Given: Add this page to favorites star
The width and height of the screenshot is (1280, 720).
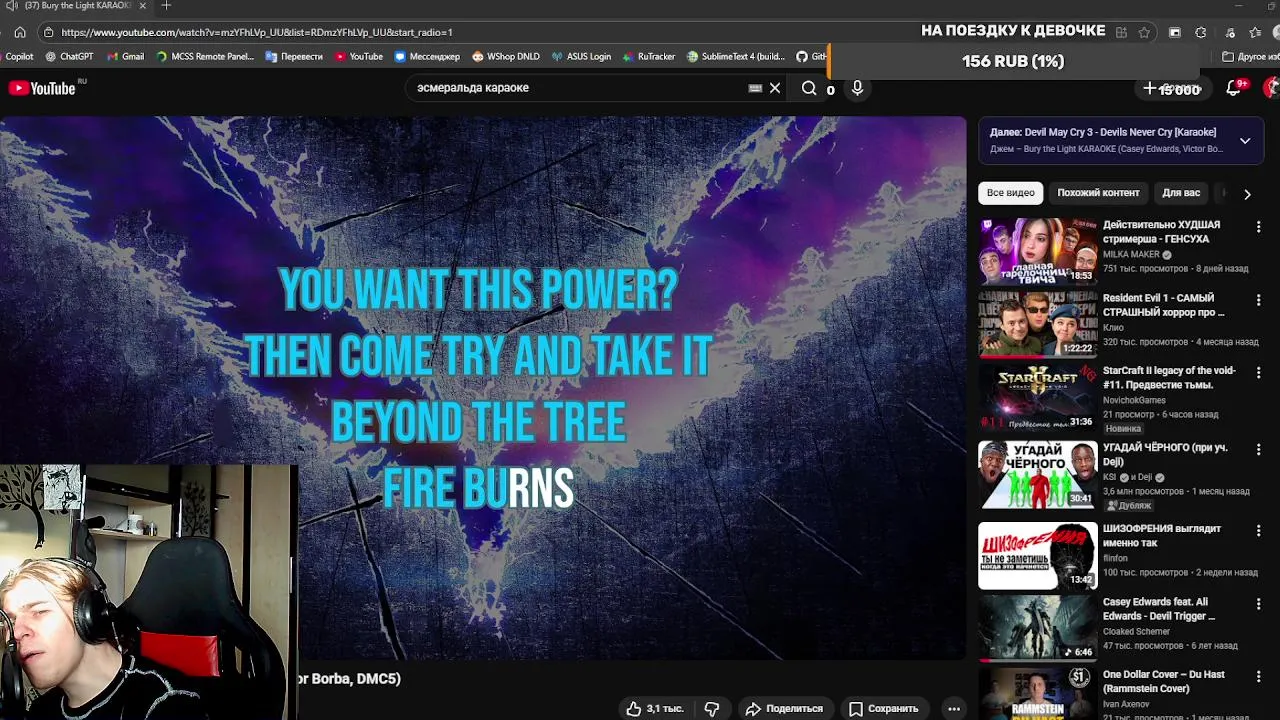Looking at the screenshot, I should (1144, 32).
